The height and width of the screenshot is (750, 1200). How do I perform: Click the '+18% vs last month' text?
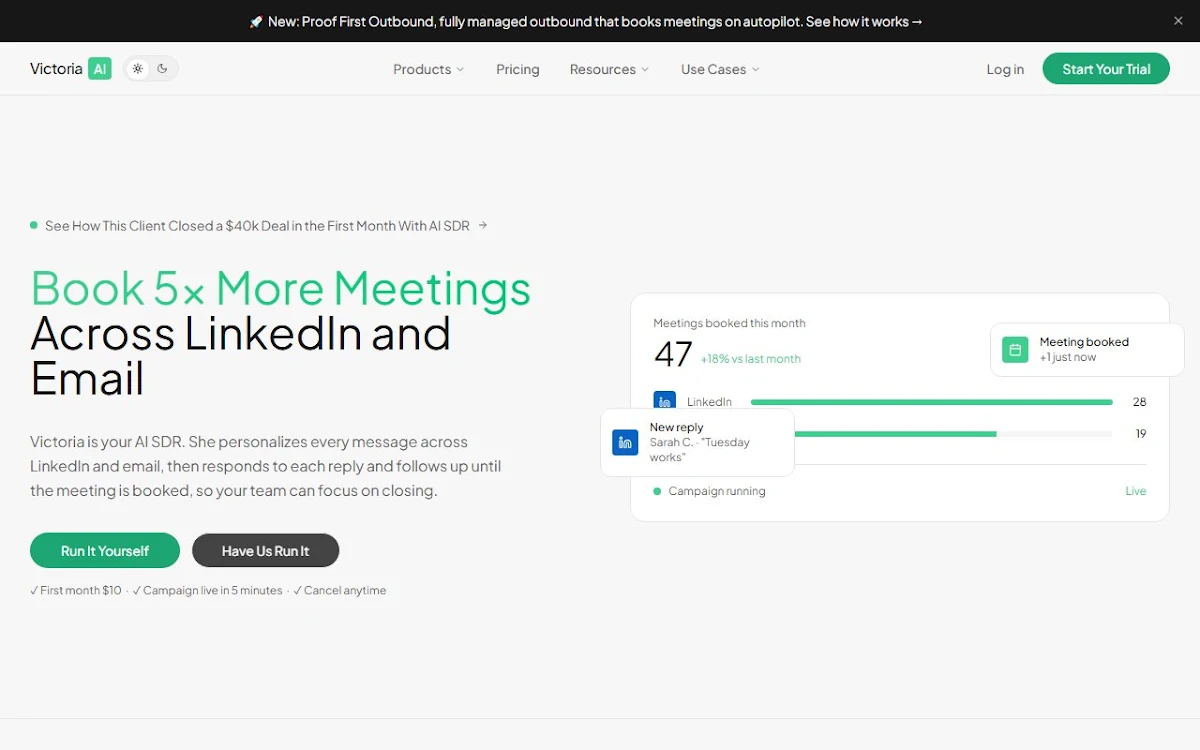tap(750, 359)
